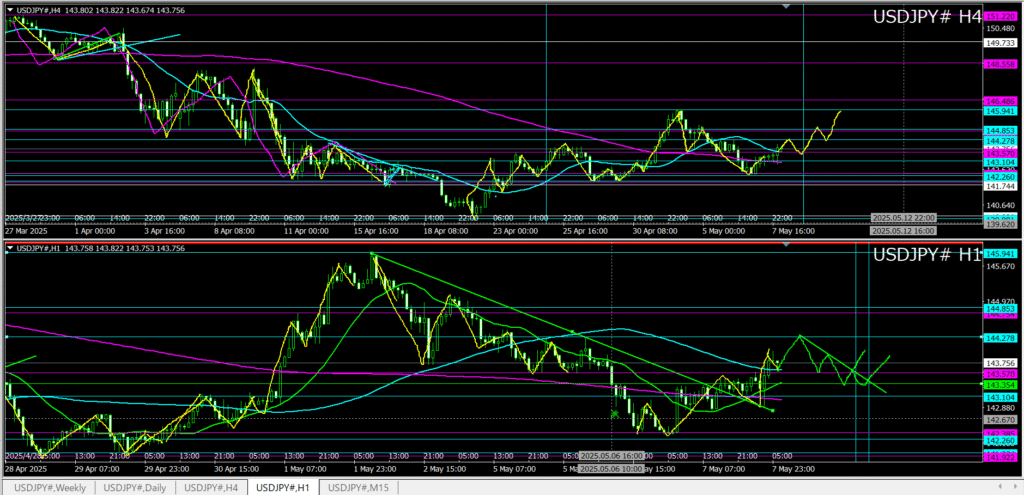This screenshot has height=495, width=1024.
Task: Select the cyan 145.941 price tag on H4
Action: click(1001, 111)
